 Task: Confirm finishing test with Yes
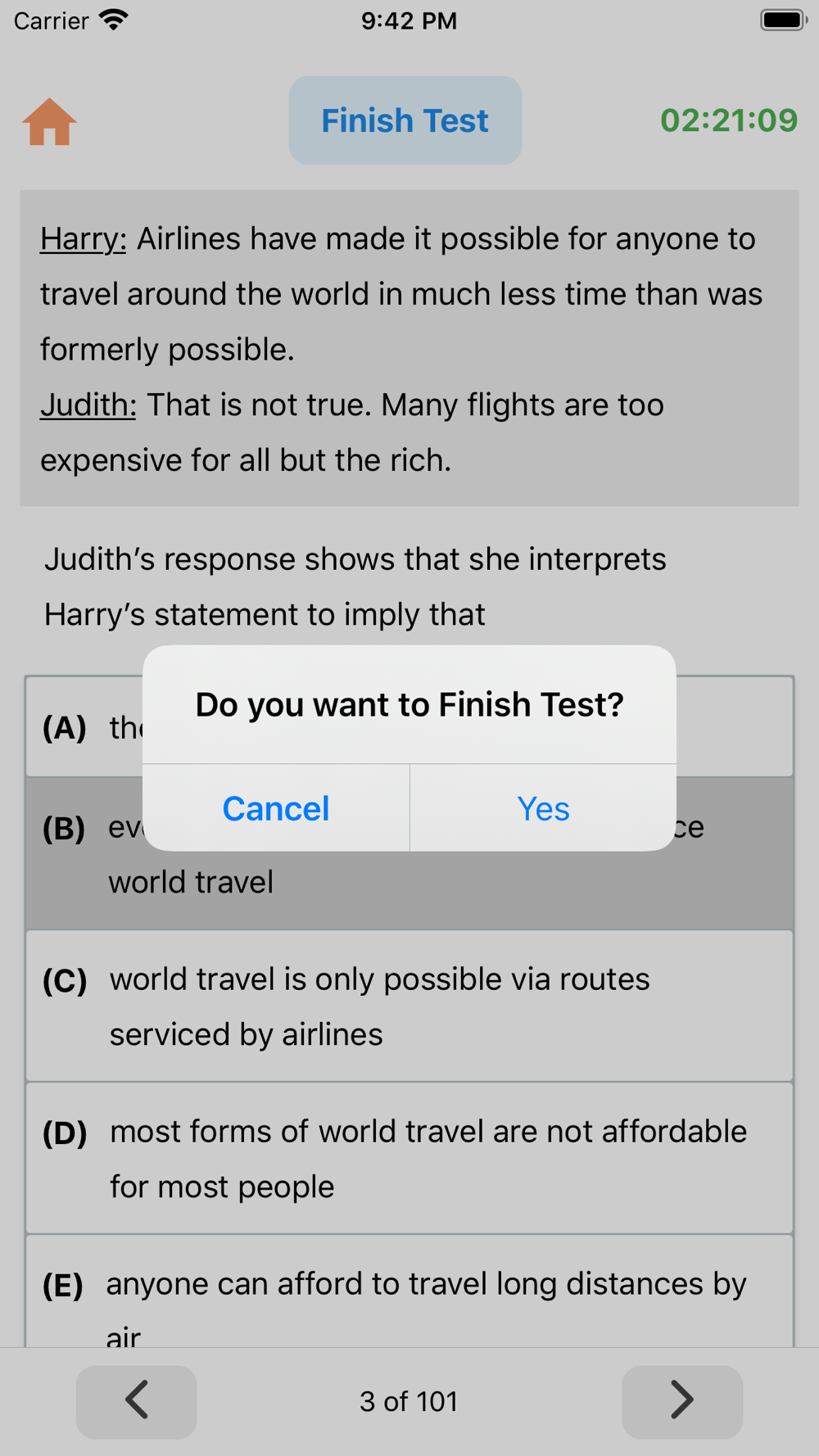[x=543, y=809]
